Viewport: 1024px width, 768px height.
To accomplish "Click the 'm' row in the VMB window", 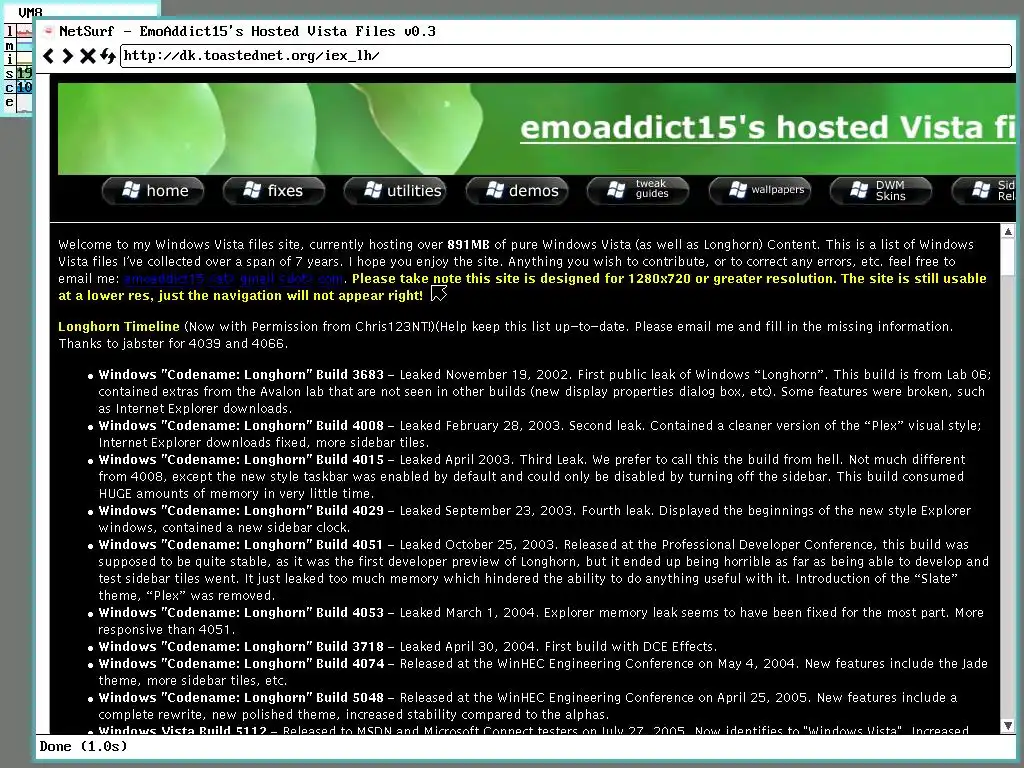I will click(x=18, y=46).
